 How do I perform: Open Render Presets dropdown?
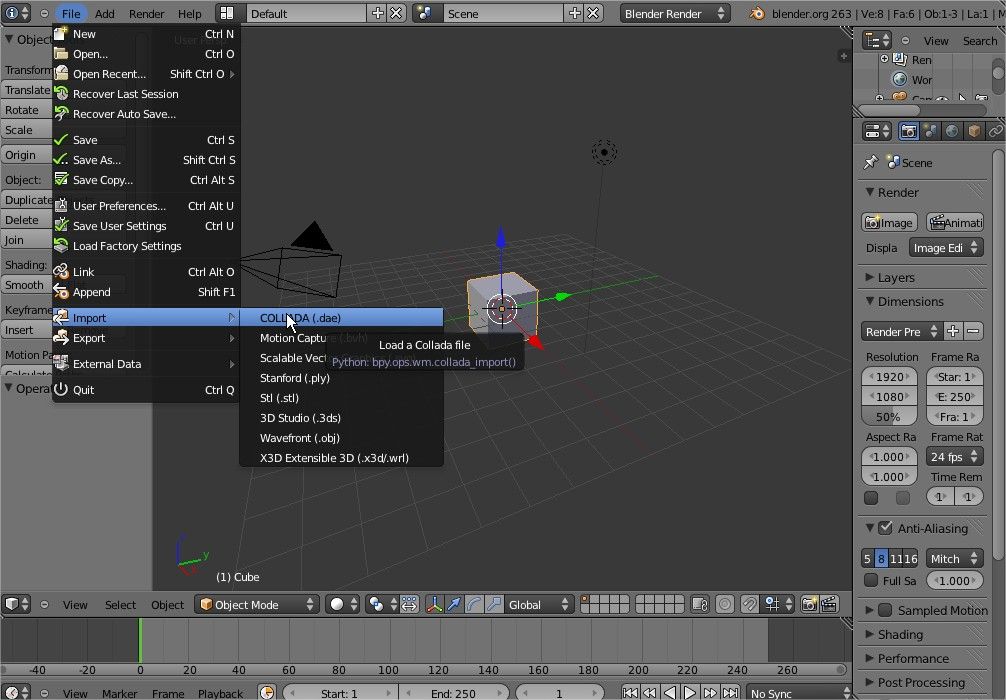tap(901, 332)
